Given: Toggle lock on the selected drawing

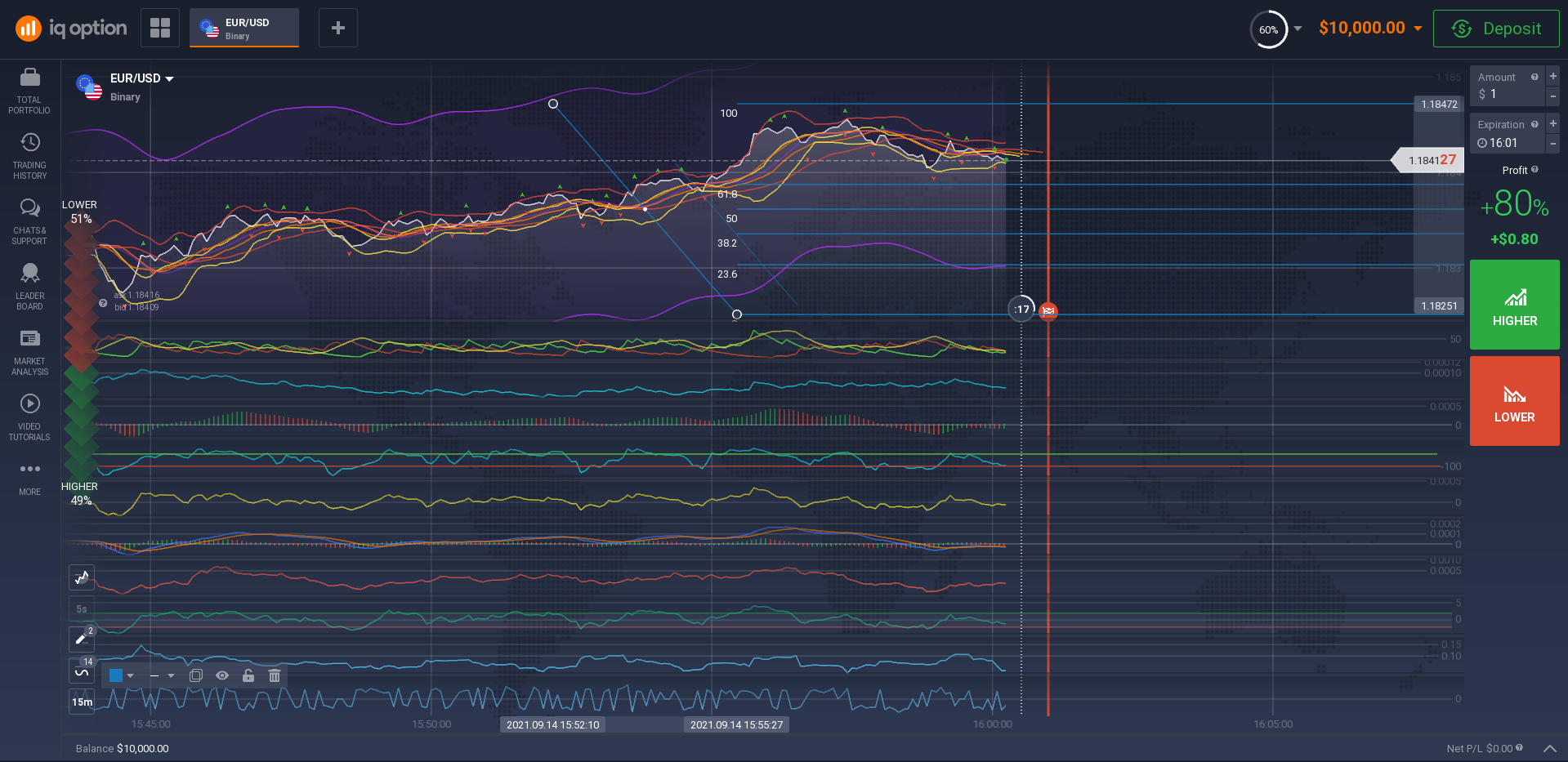Looking at the screenshot, I should coord(248,675).
